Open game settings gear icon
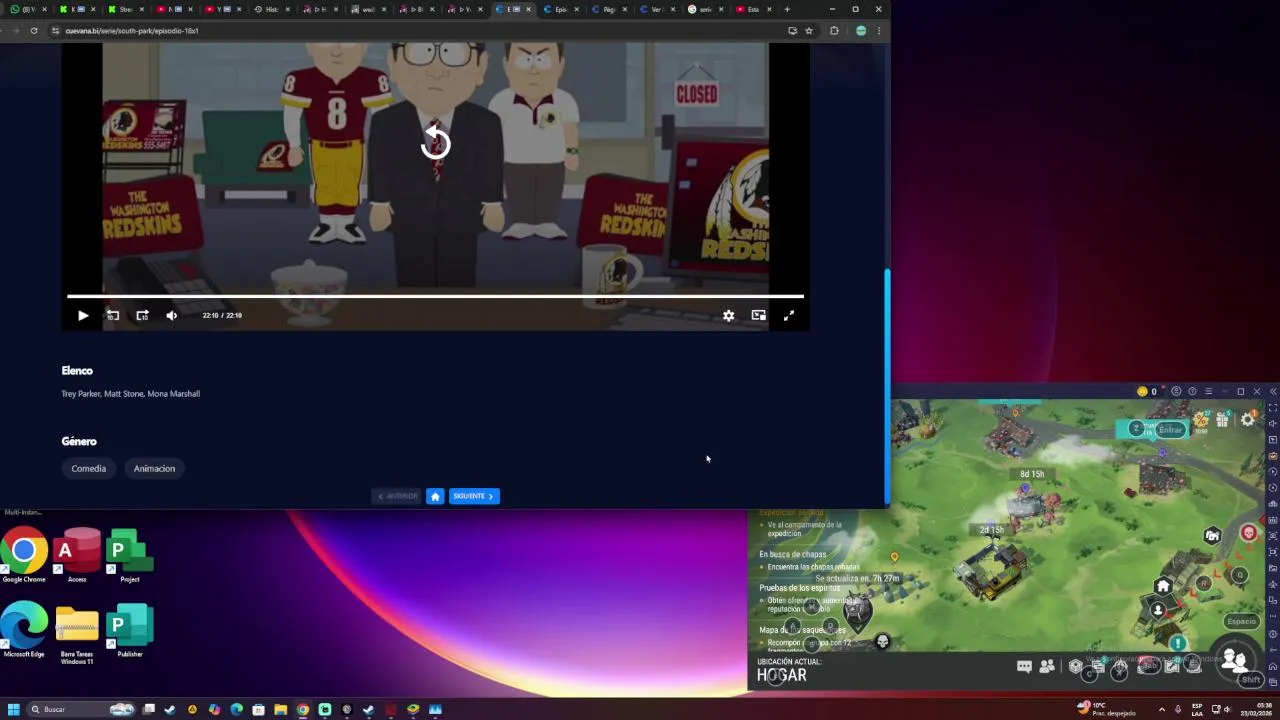1280x720 pixels. (1248, 420)
